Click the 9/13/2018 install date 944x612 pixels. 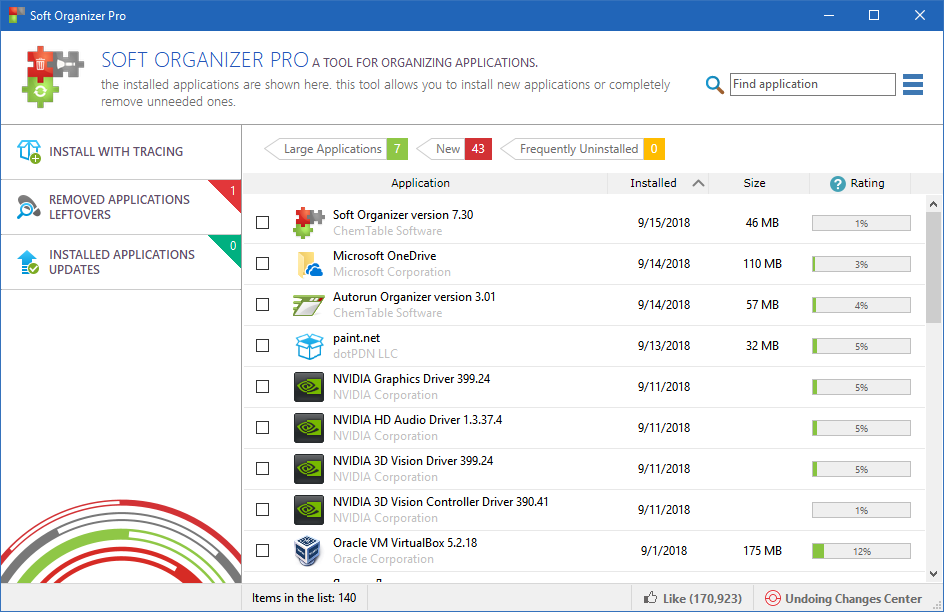point(664,345)
